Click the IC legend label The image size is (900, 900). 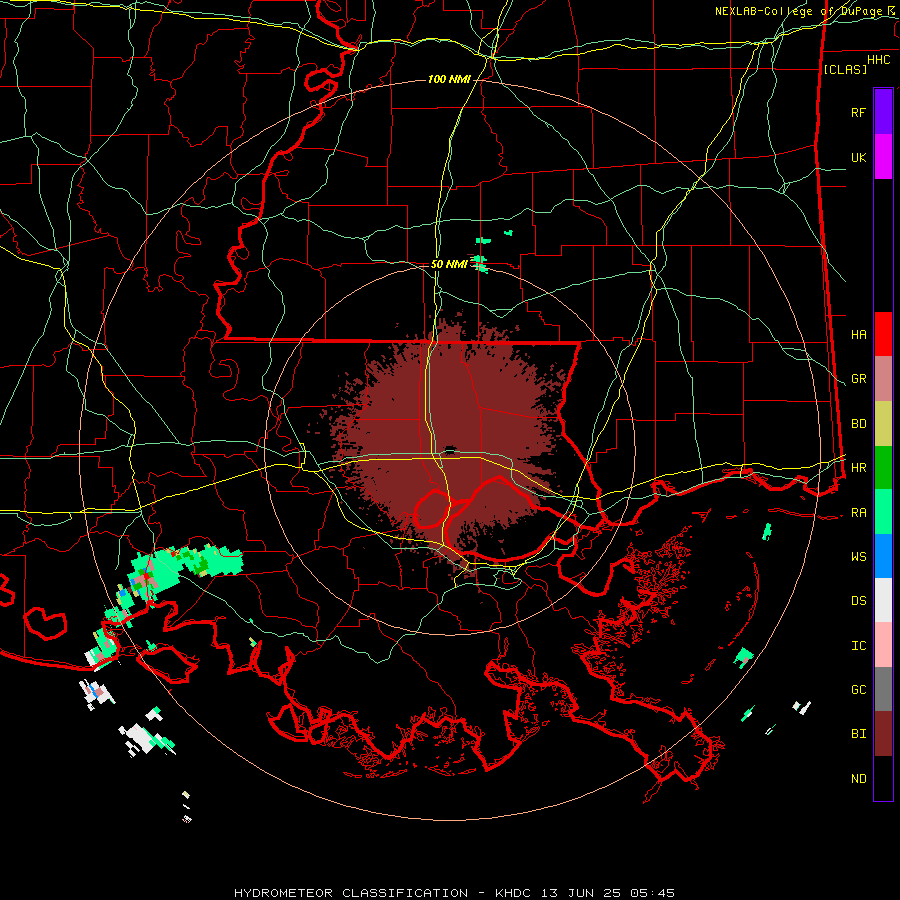[x=858, y=646]
